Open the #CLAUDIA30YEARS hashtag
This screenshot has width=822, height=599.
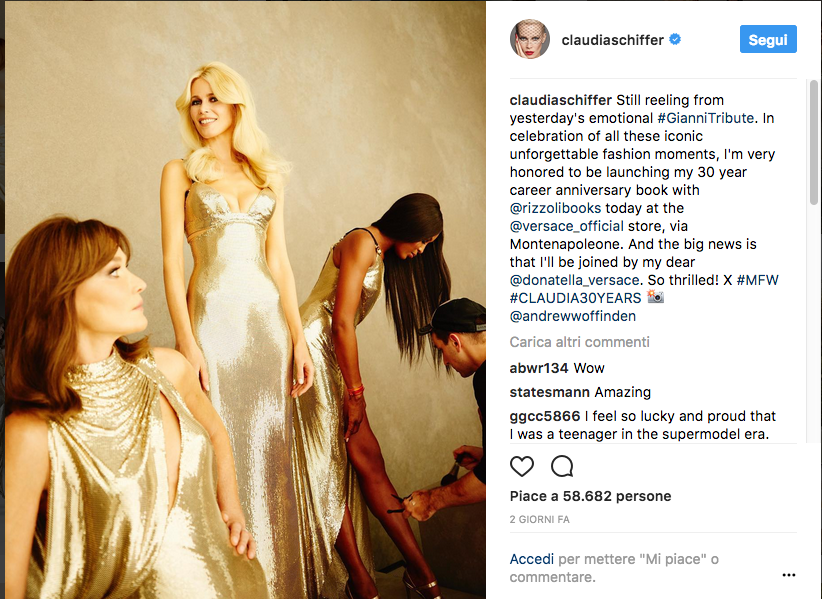[x=575, y=298]
